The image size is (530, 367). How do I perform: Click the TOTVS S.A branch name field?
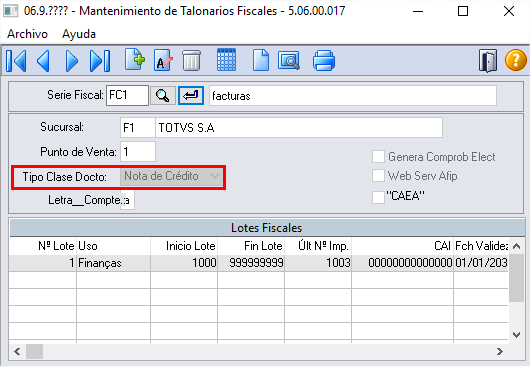click(299, 128)
